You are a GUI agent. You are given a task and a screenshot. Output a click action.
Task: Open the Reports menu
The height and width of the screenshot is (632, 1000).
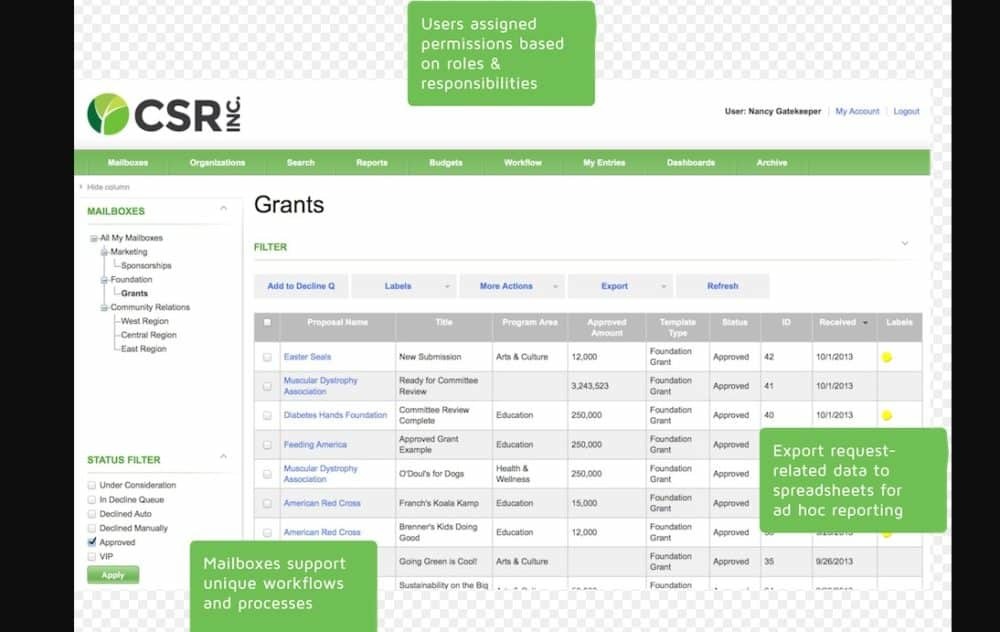371,163
